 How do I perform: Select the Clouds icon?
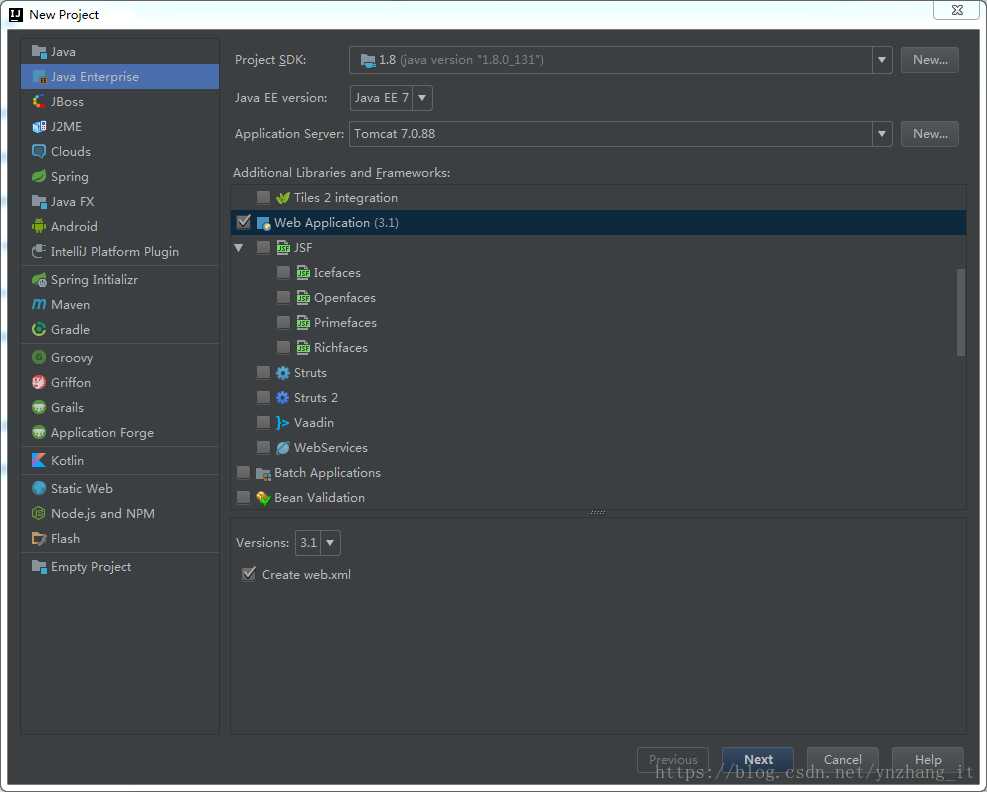[x=39, y=152]
